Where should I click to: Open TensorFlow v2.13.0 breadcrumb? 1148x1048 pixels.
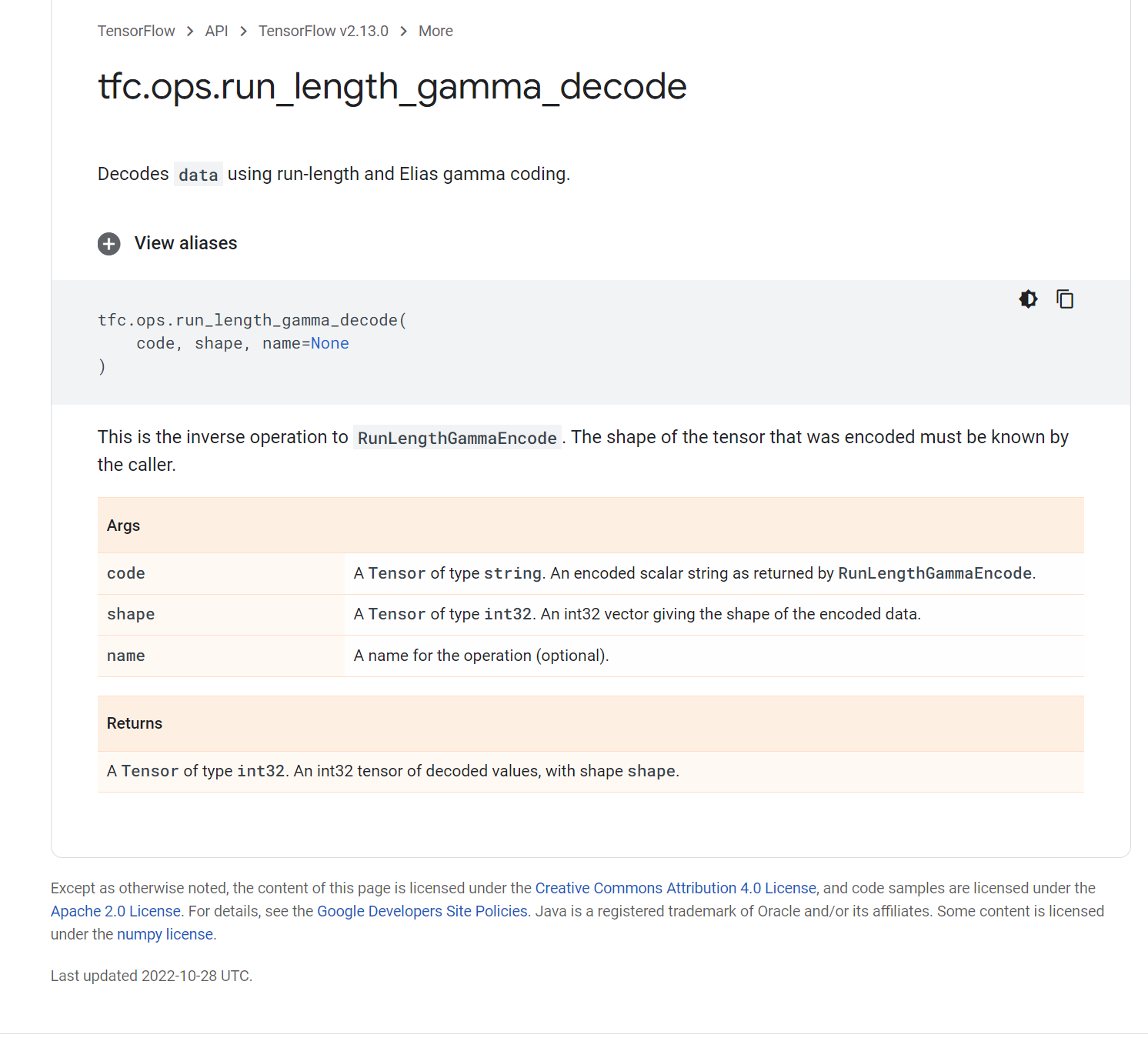pos(323,31)
